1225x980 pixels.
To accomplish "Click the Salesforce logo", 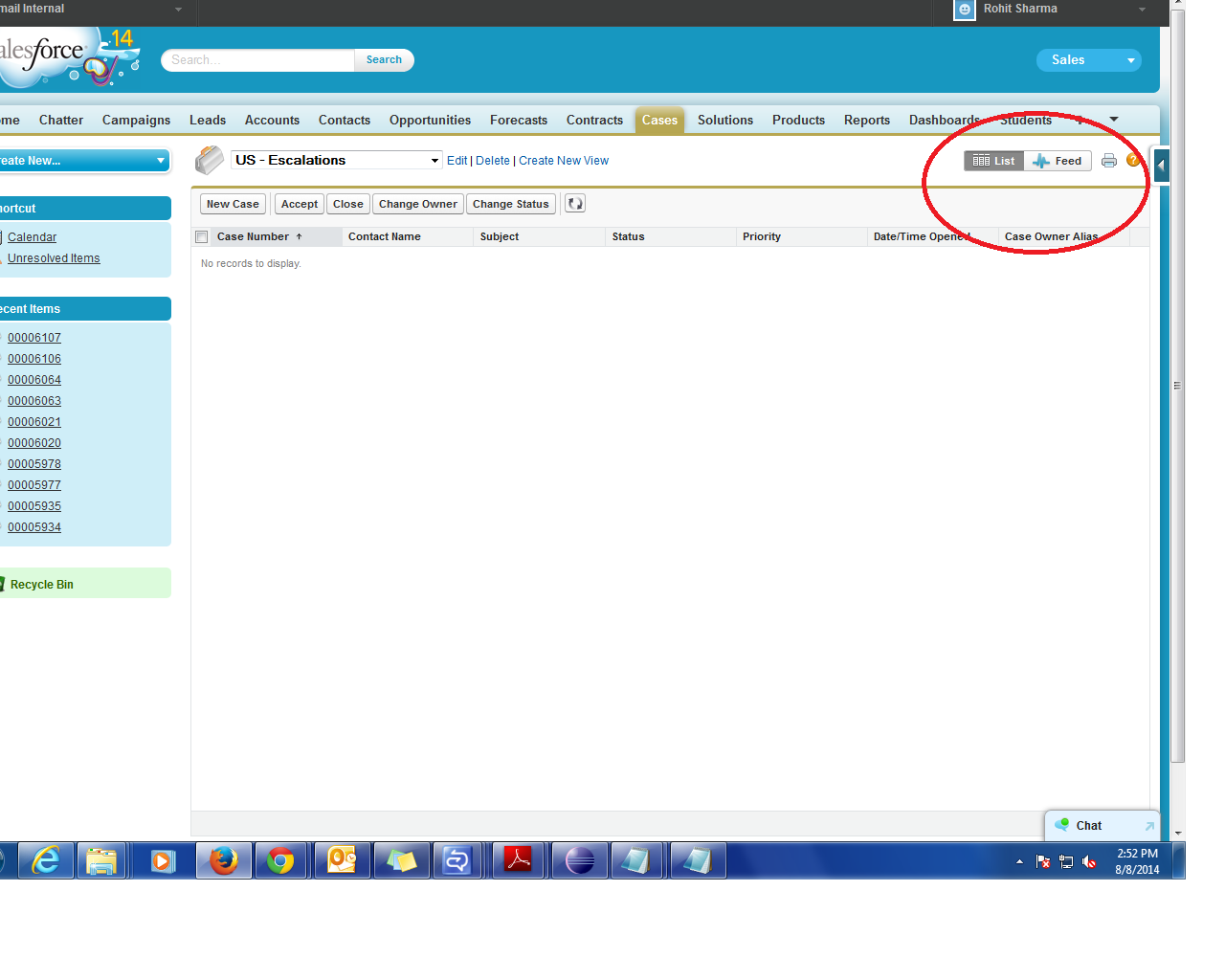I will point(67,57).
